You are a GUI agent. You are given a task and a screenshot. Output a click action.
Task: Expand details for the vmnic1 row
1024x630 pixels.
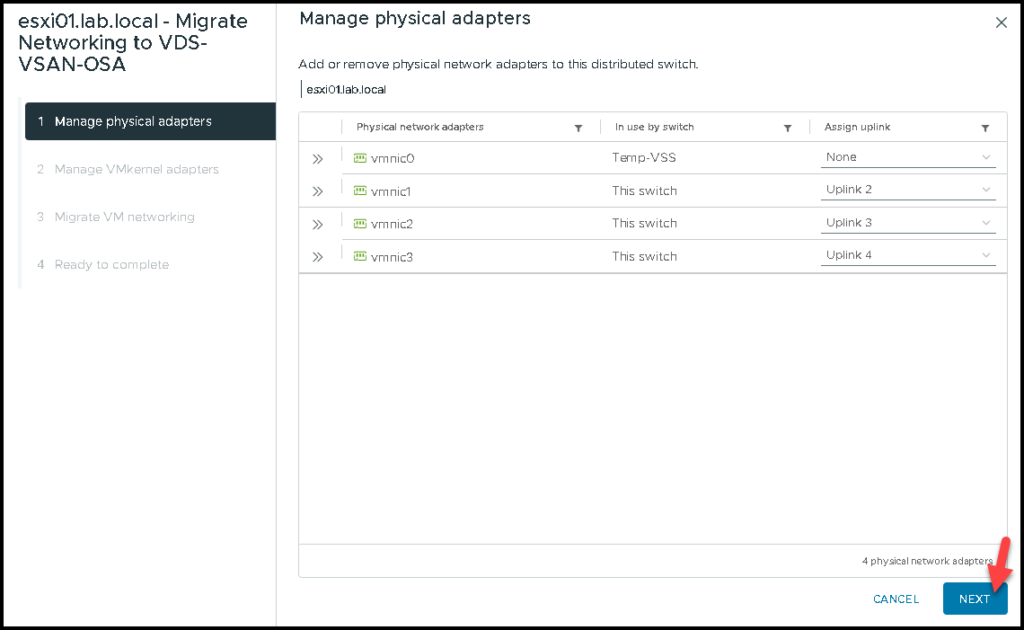pos(319,190)
